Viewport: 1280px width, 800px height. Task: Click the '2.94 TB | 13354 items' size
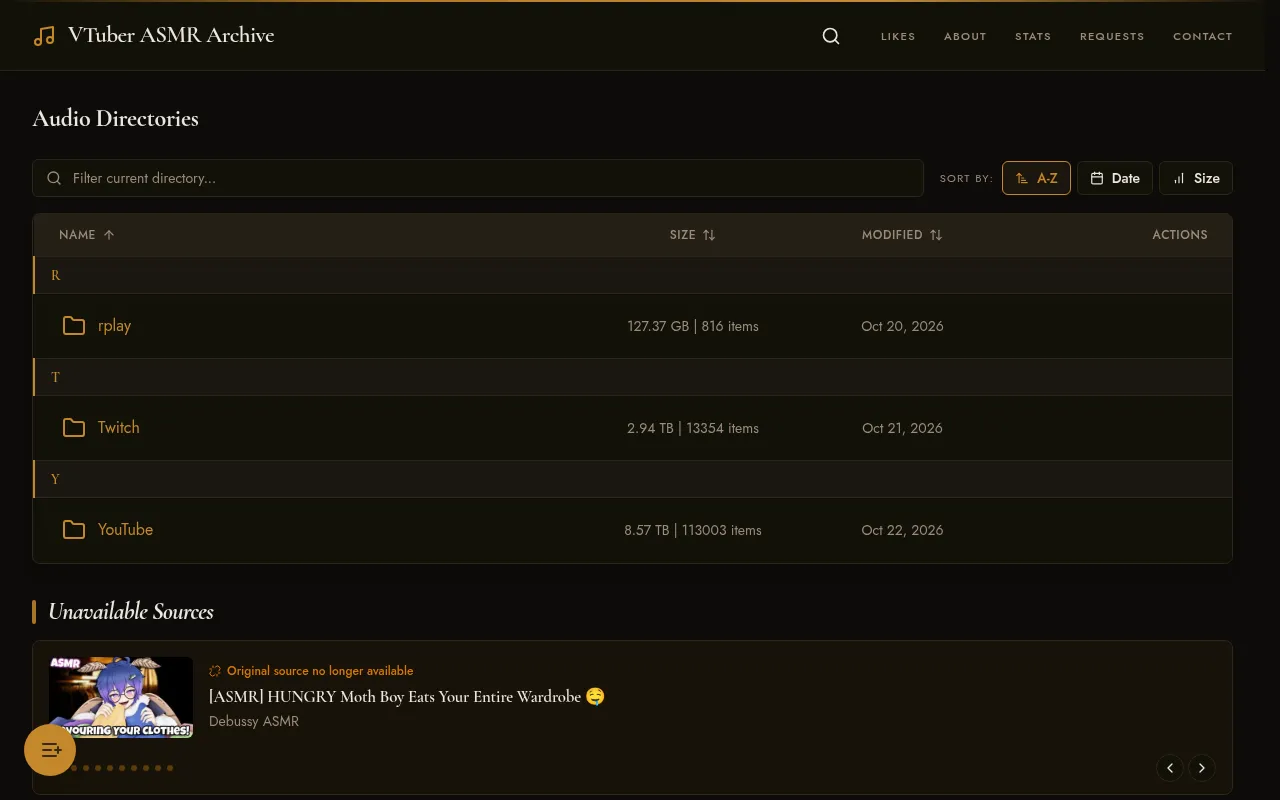(x=693, y=428)
